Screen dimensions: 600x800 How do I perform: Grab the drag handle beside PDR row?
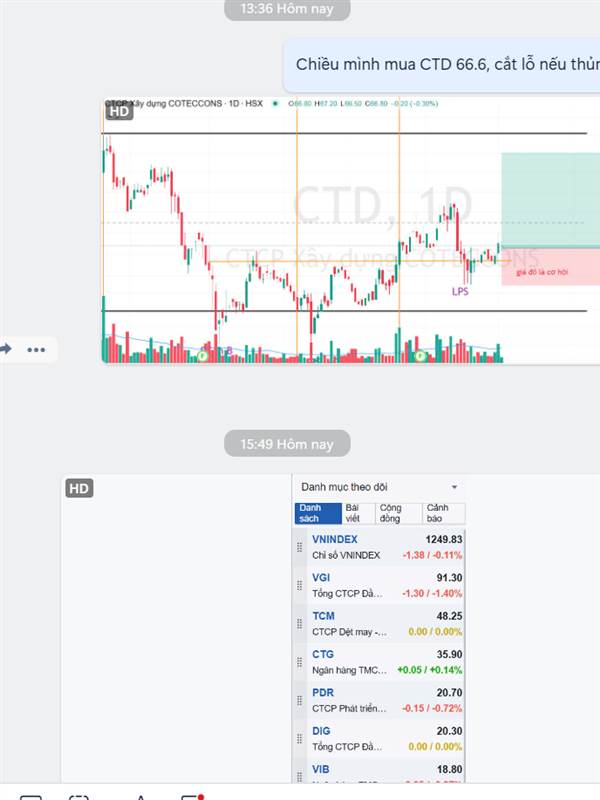click(x=299, y=701)
